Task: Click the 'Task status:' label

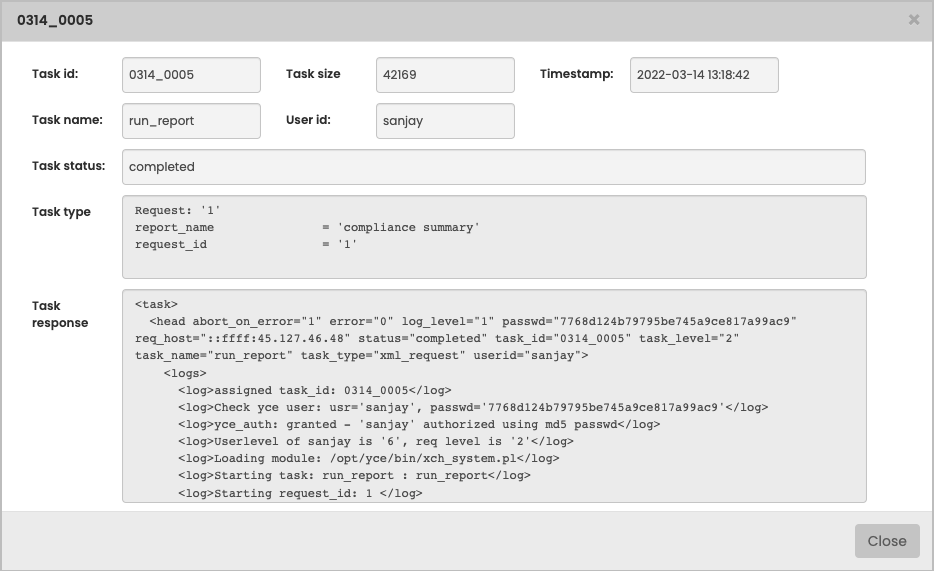Action: pos(68,166)
